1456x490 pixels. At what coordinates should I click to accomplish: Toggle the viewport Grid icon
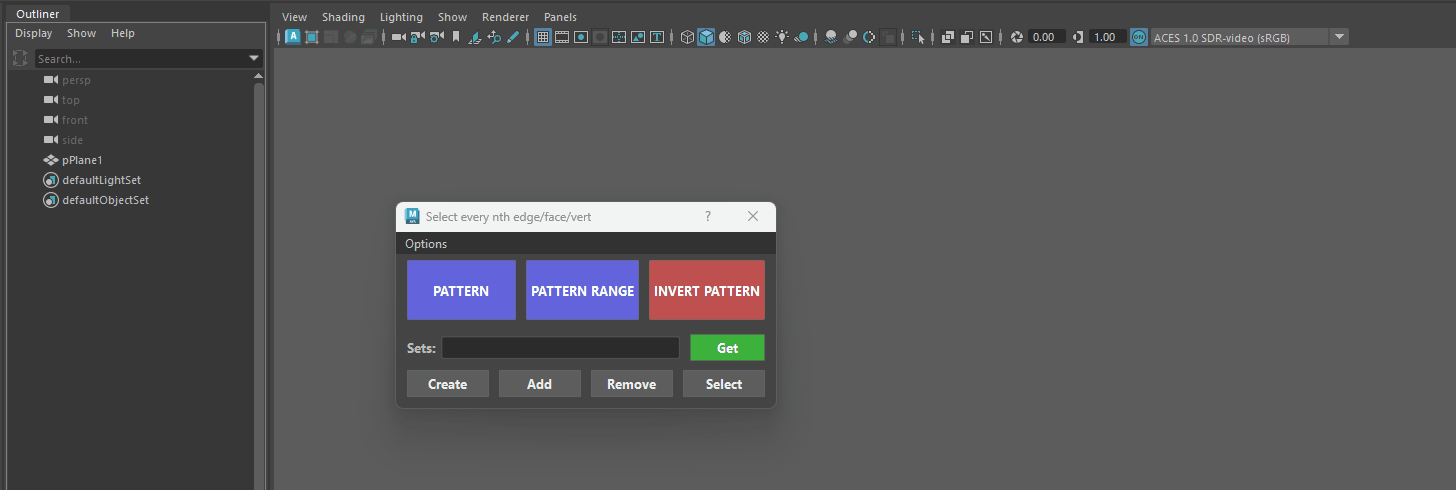point(543,37)
